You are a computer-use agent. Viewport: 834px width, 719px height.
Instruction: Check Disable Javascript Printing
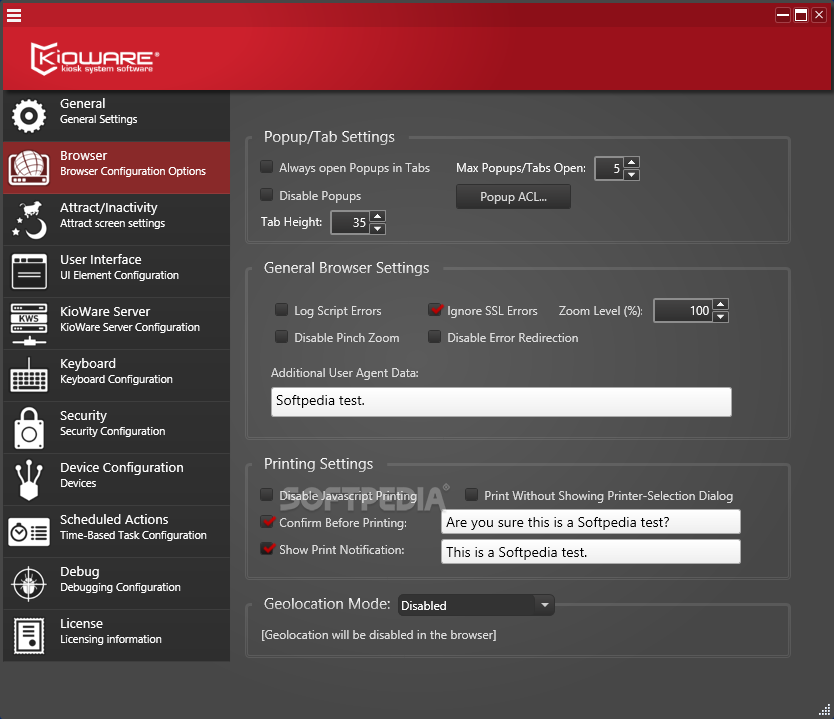point(266,495)
